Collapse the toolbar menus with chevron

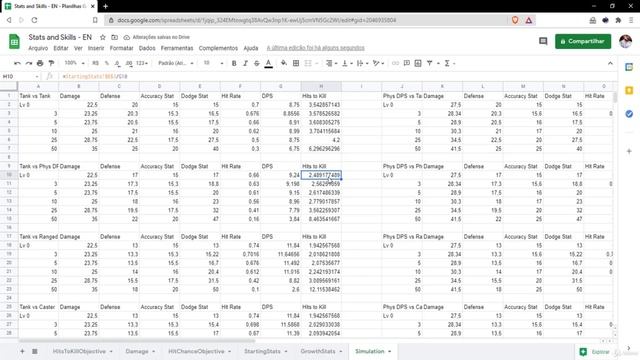click(x=610, y=63)
